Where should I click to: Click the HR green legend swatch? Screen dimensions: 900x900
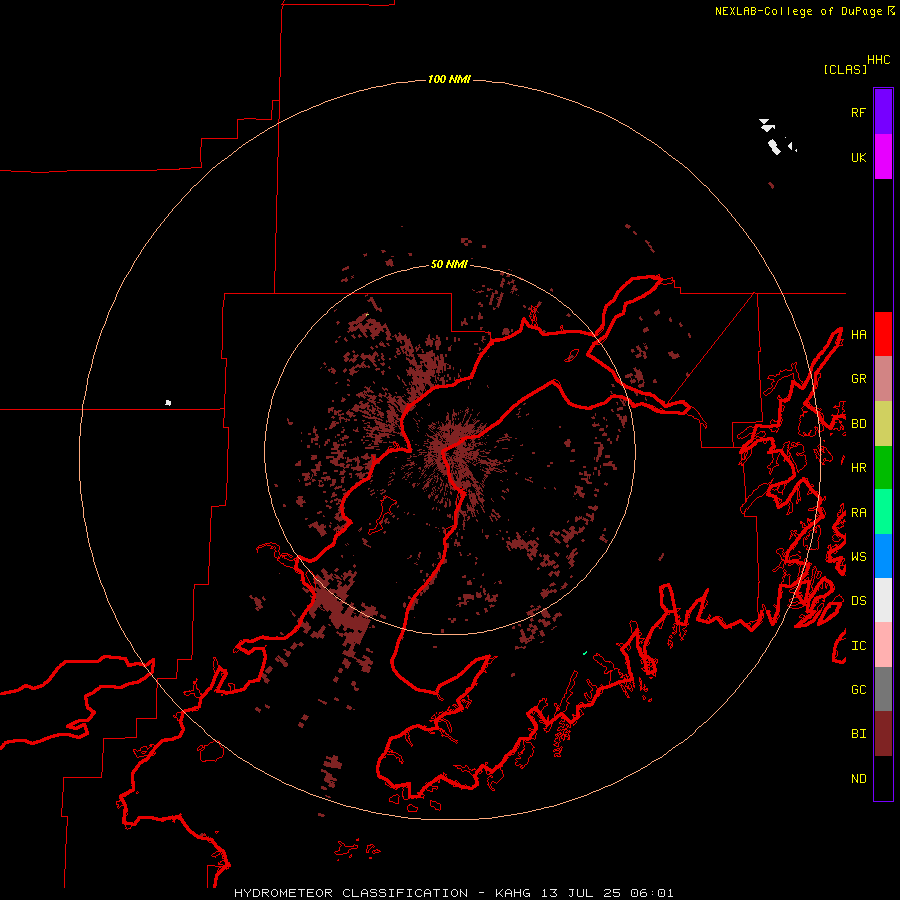(883, 468)
